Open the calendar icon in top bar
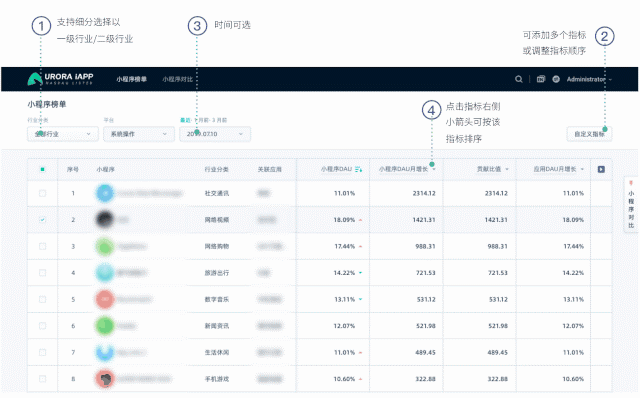 [541, 79]
